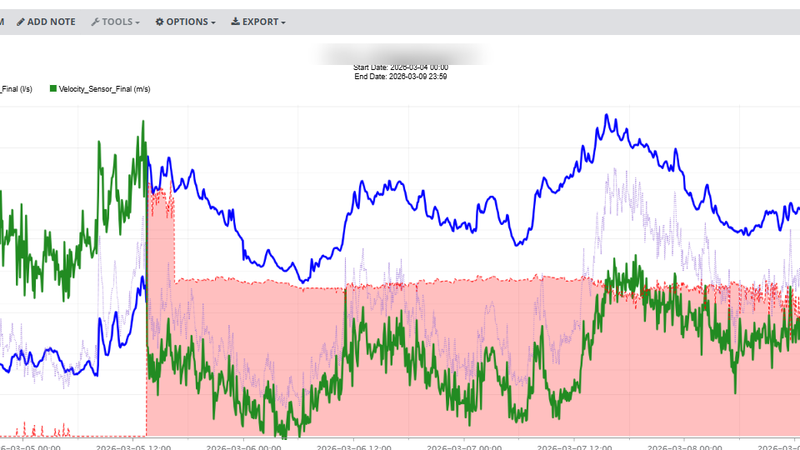Screen dimensions: 800x450
Task: Click the gear icon beside OPTIONS
Action: [x=159, y=22]
